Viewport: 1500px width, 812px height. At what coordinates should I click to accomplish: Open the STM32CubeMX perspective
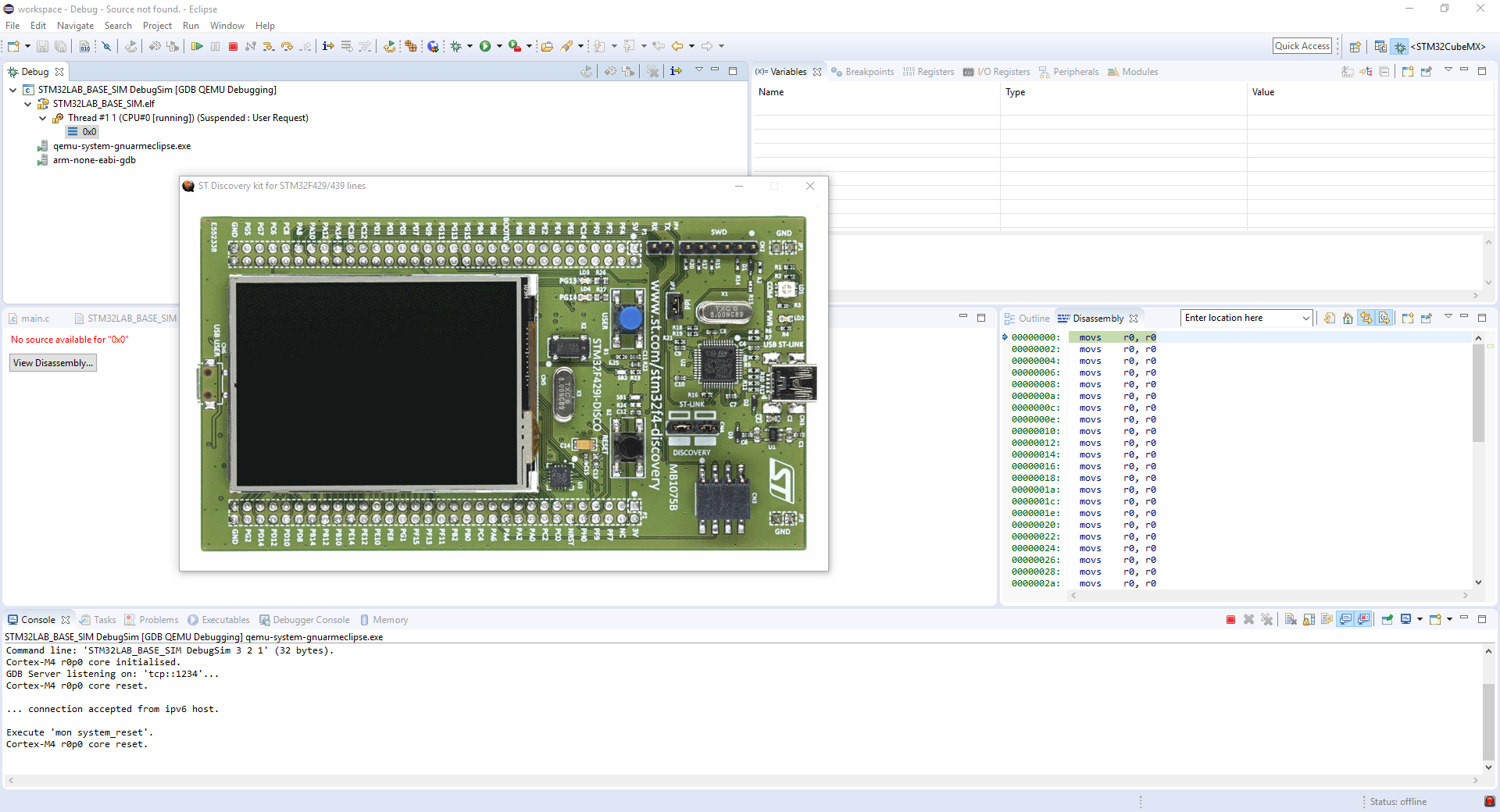pos(1447,47)
